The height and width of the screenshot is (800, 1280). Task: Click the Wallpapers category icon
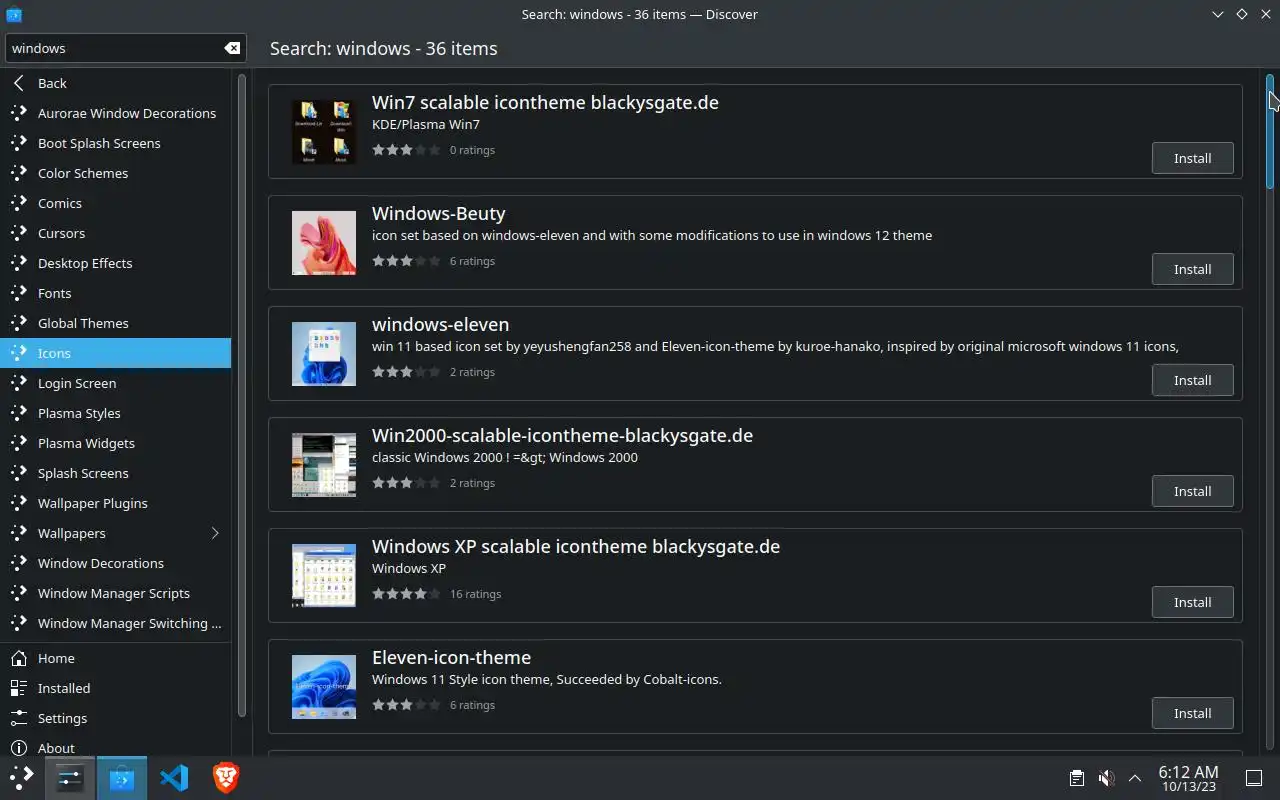[19, 533]
